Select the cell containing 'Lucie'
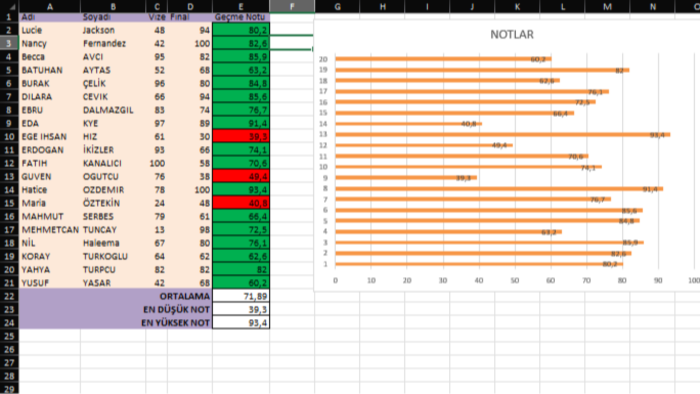This screenshot has height=394, width=700. pyautogui.click(x=50, y=30)
